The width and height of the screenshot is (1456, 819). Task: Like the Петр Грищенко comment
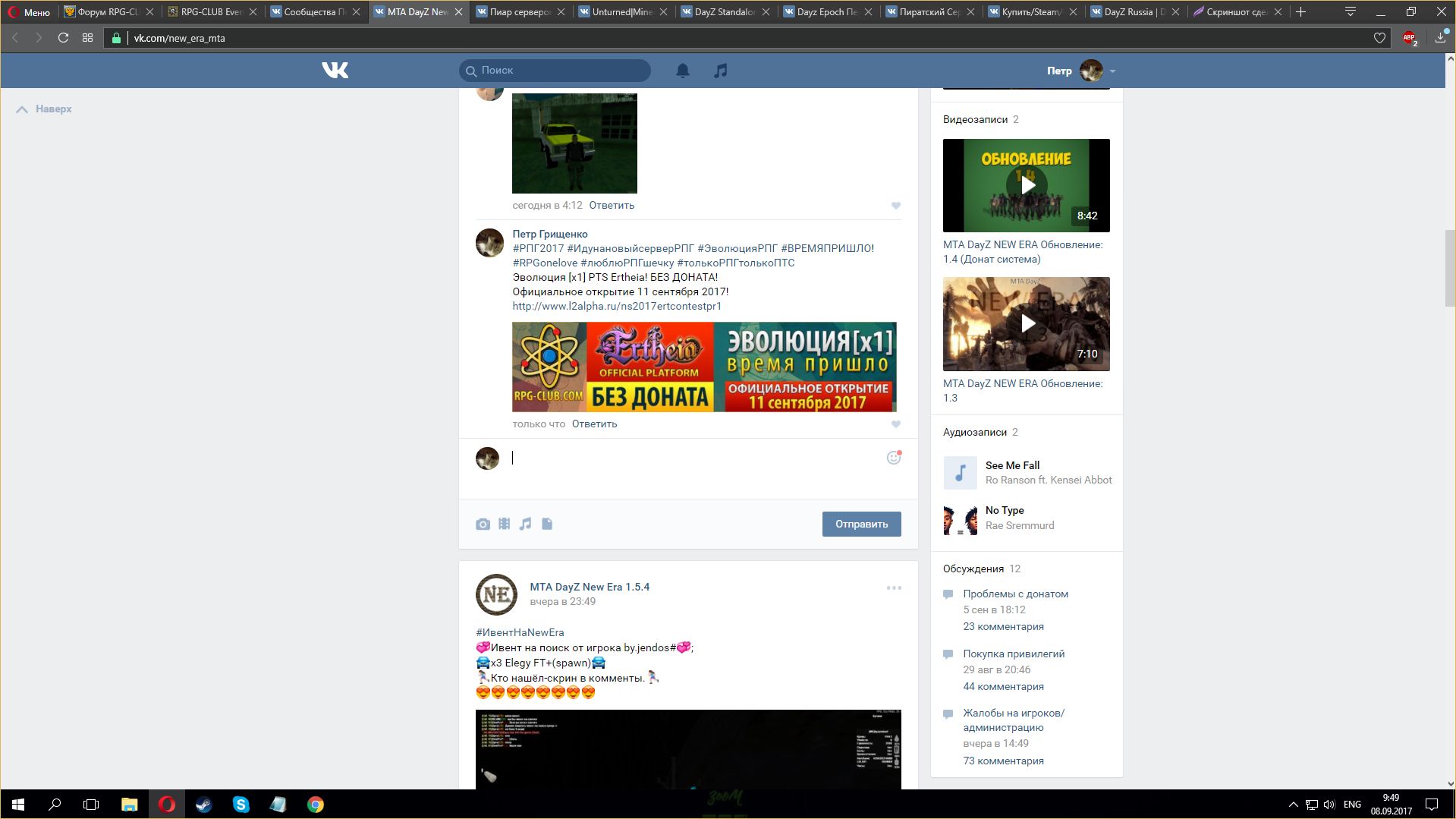pyautogui.click(x=896, y=424)
